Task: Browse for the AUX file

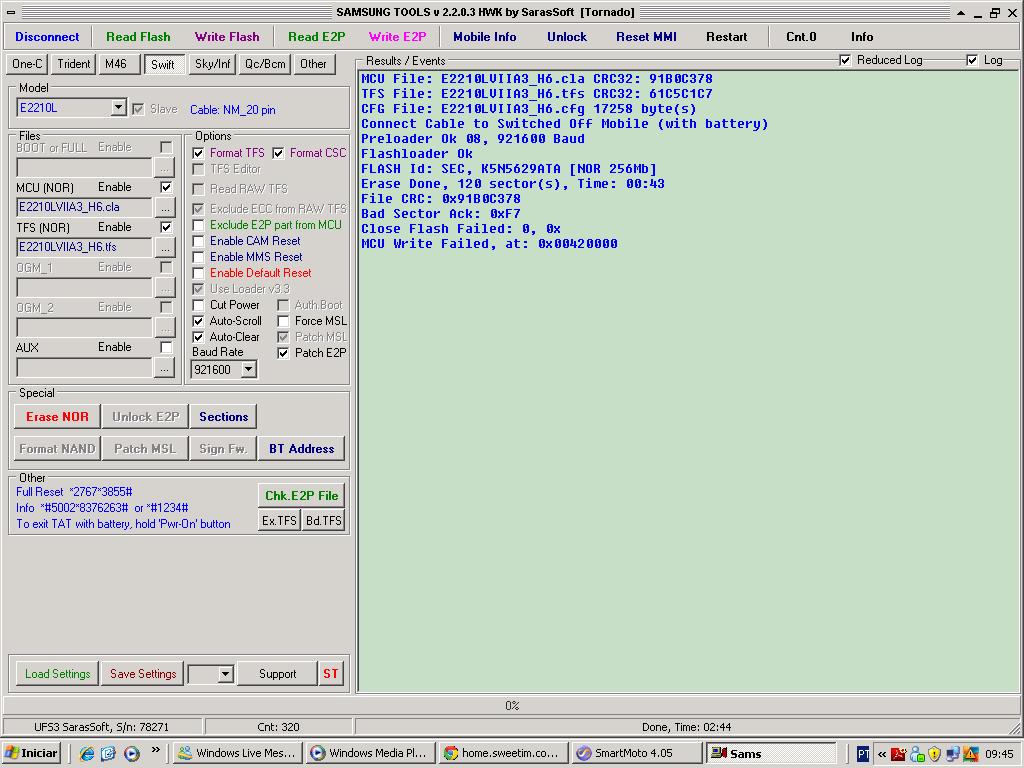Action: (165, 368)
